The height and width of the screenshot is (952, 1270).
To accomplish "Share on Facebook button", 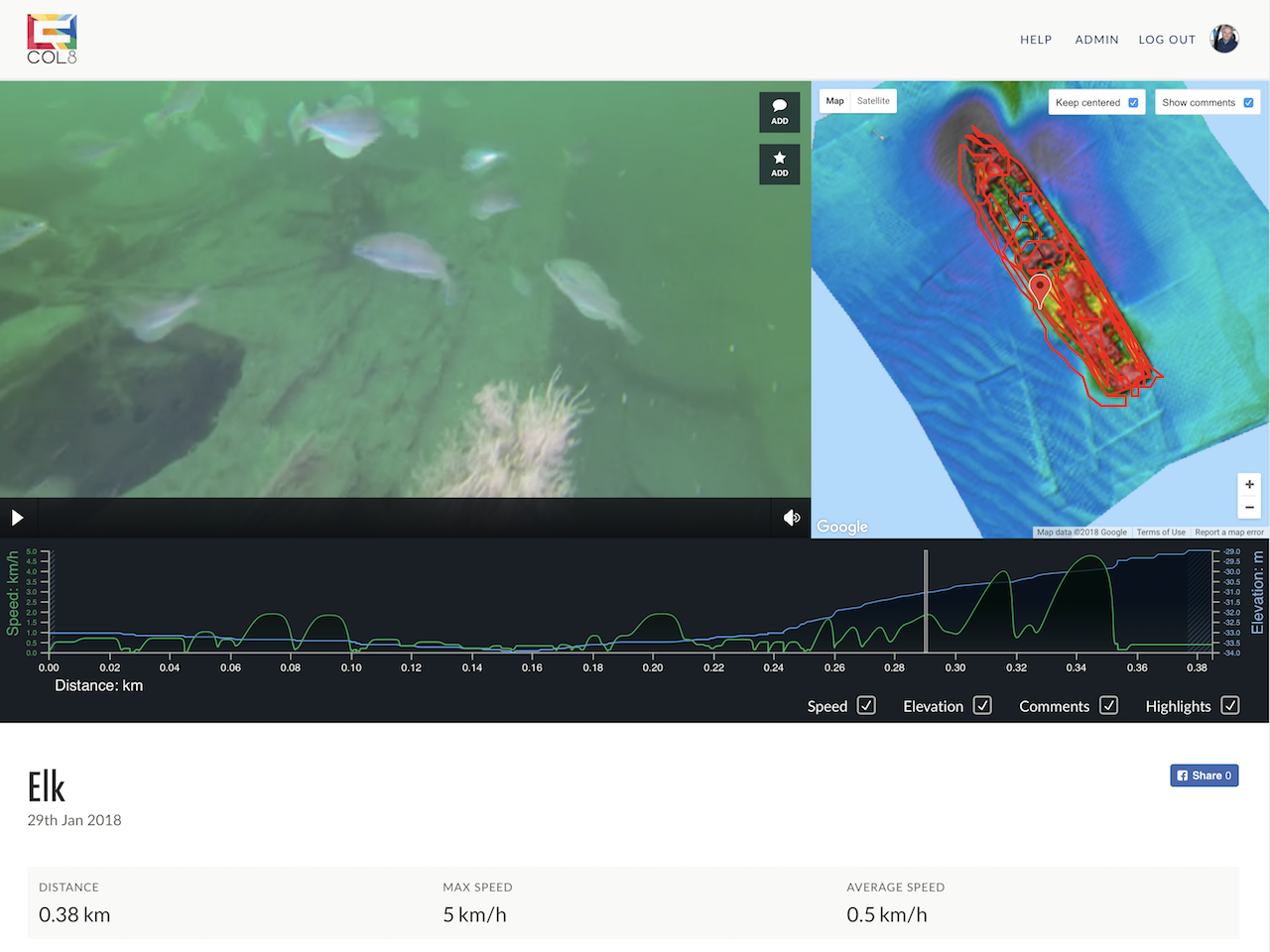I will pyautogui.click(x=1205, y=775).
